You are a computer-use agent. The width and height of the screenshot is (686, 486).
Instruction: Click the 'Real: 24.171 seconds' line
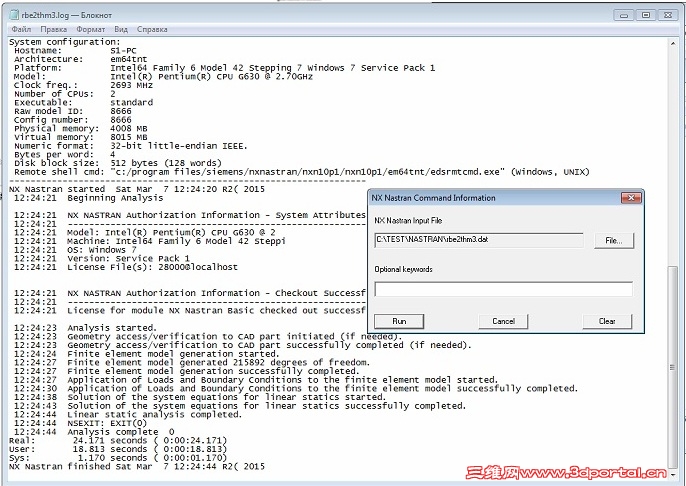(118, 441)
